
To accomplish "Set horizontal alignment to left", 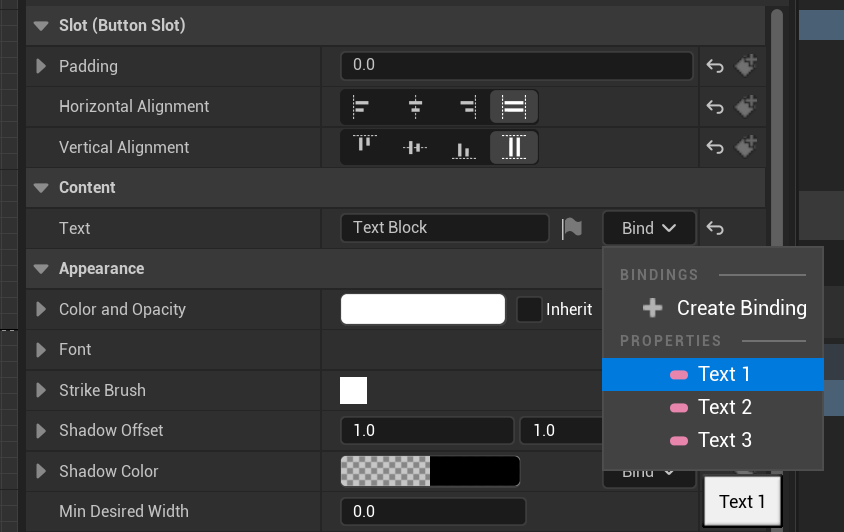I will [x=362, y=106].
